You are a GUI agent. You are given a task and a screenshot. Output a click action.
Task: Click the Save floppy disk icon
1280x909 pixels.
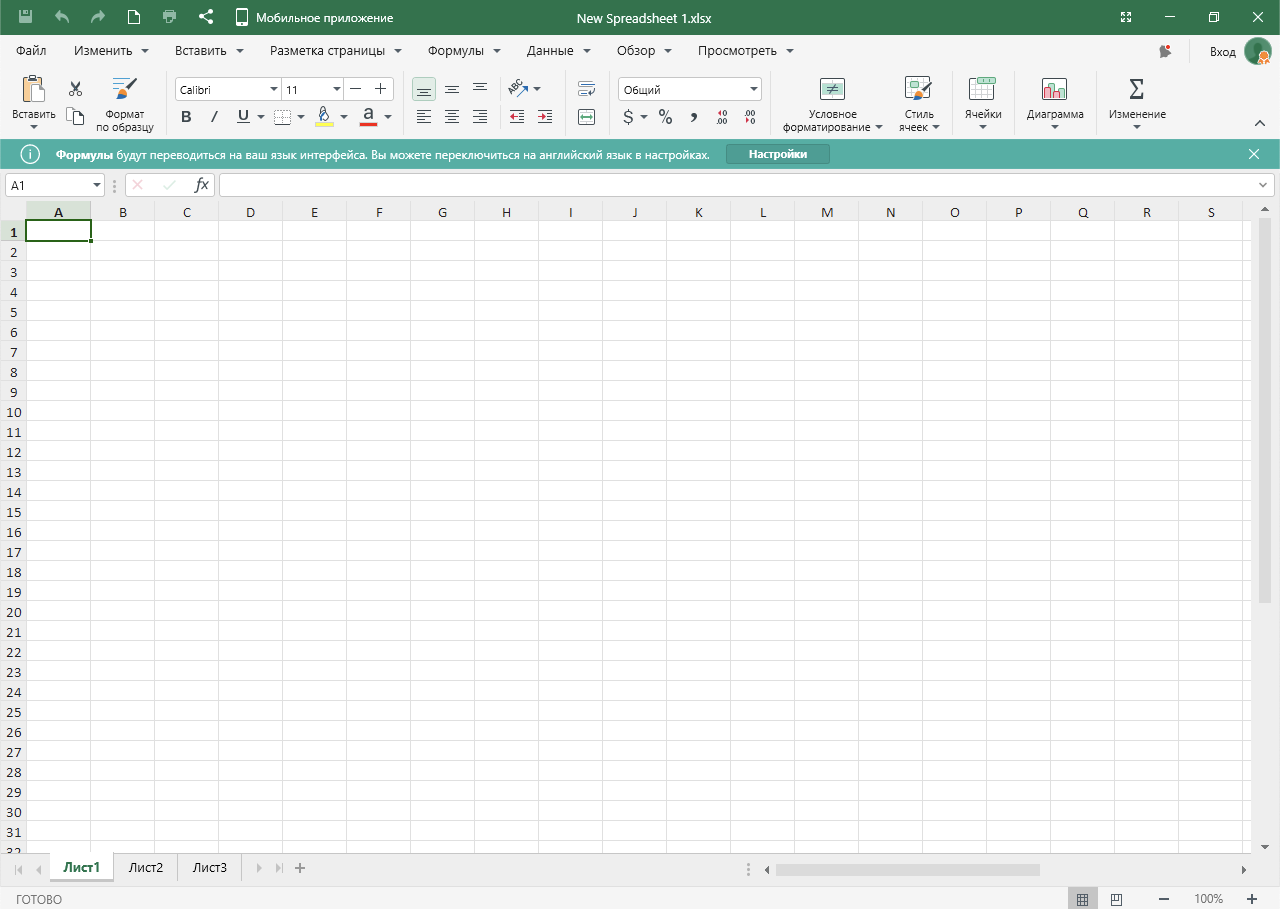click(25, 17)
